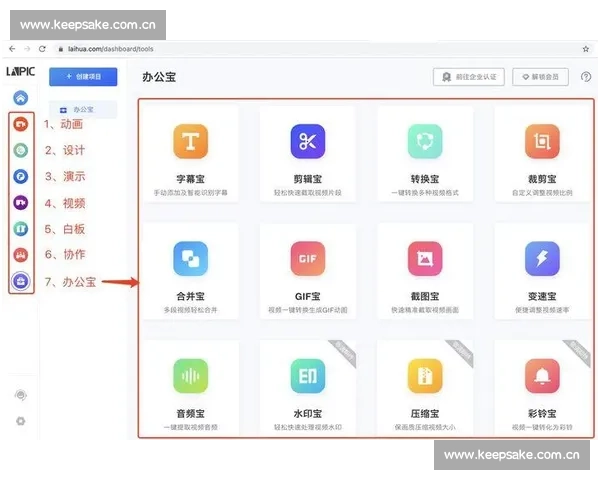Open the 音频宝 audio waveform icon

pyautogui.click(x=191, y=376)
